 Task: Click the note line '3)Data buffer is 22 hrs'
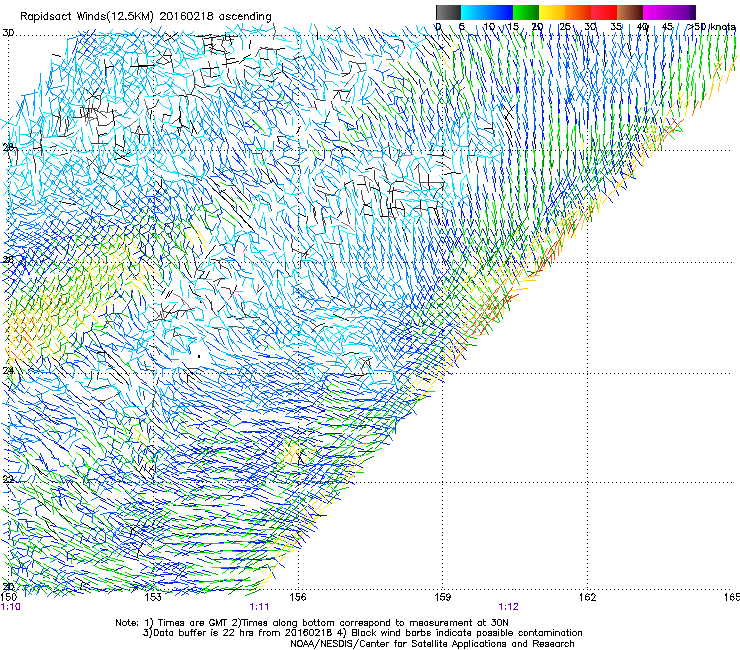(x=362, y=633)
